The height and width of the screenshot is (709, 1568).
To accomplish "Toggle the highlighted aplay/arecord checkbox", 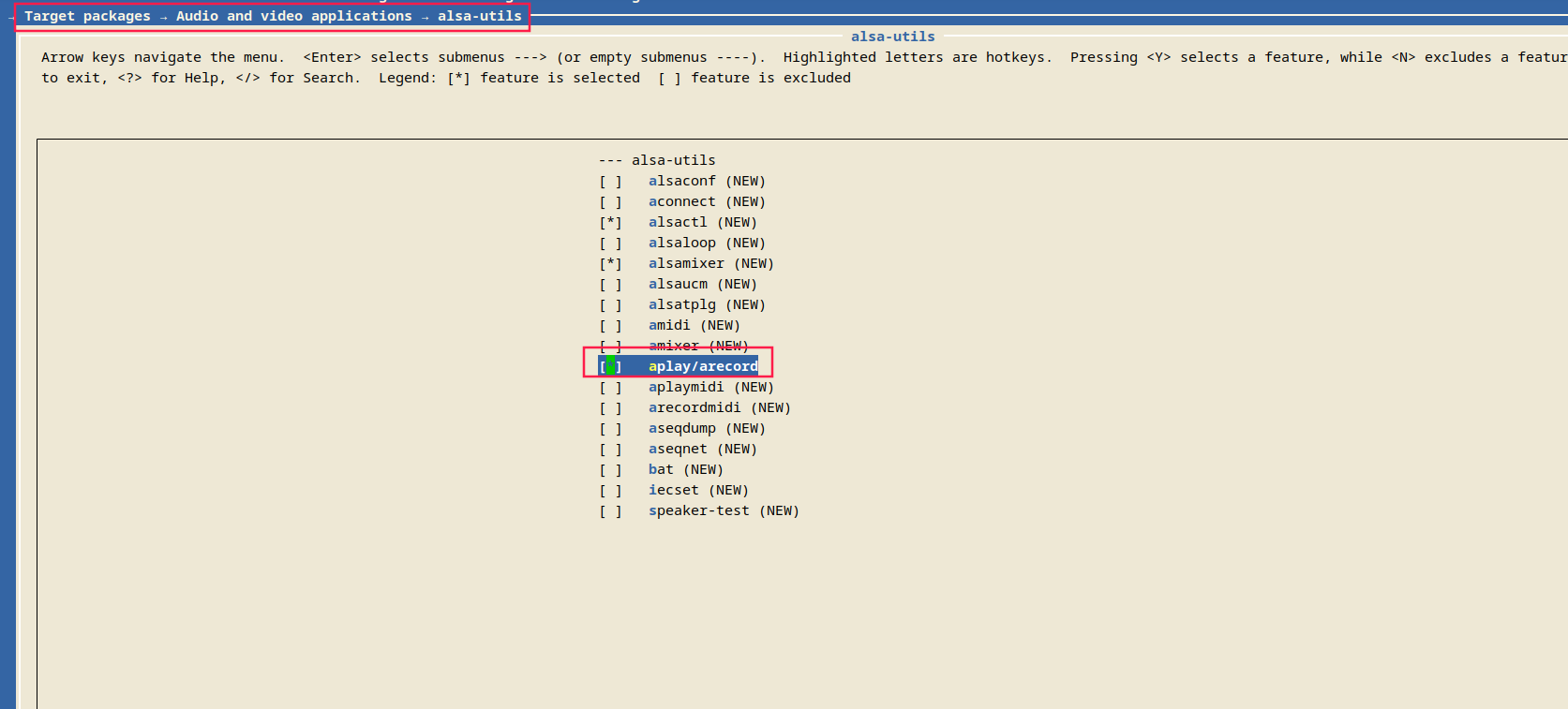I will (610, 366).
